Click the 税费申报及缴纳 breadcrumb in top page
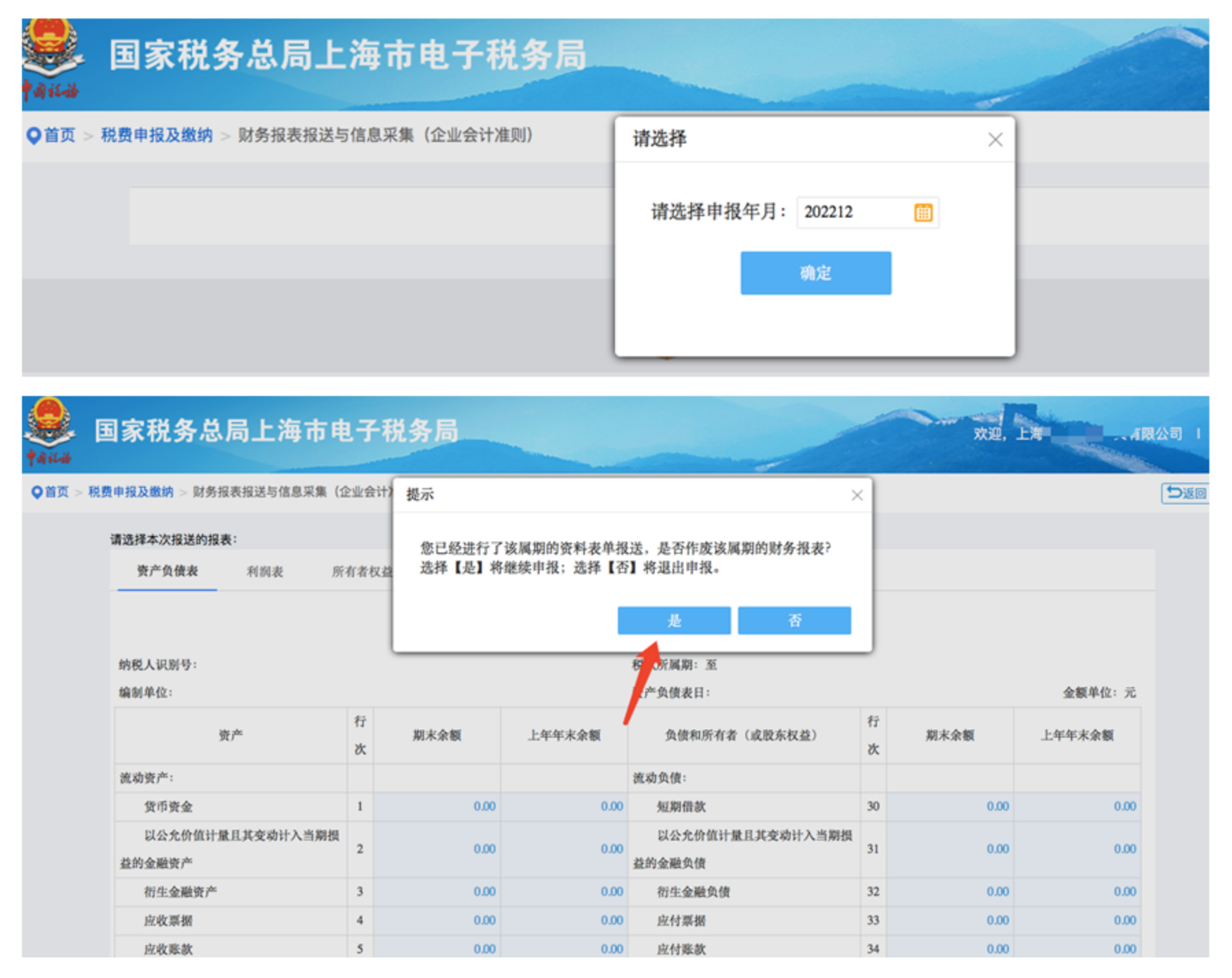This screenshot has width=1232, height=978. tap(156, 135)
